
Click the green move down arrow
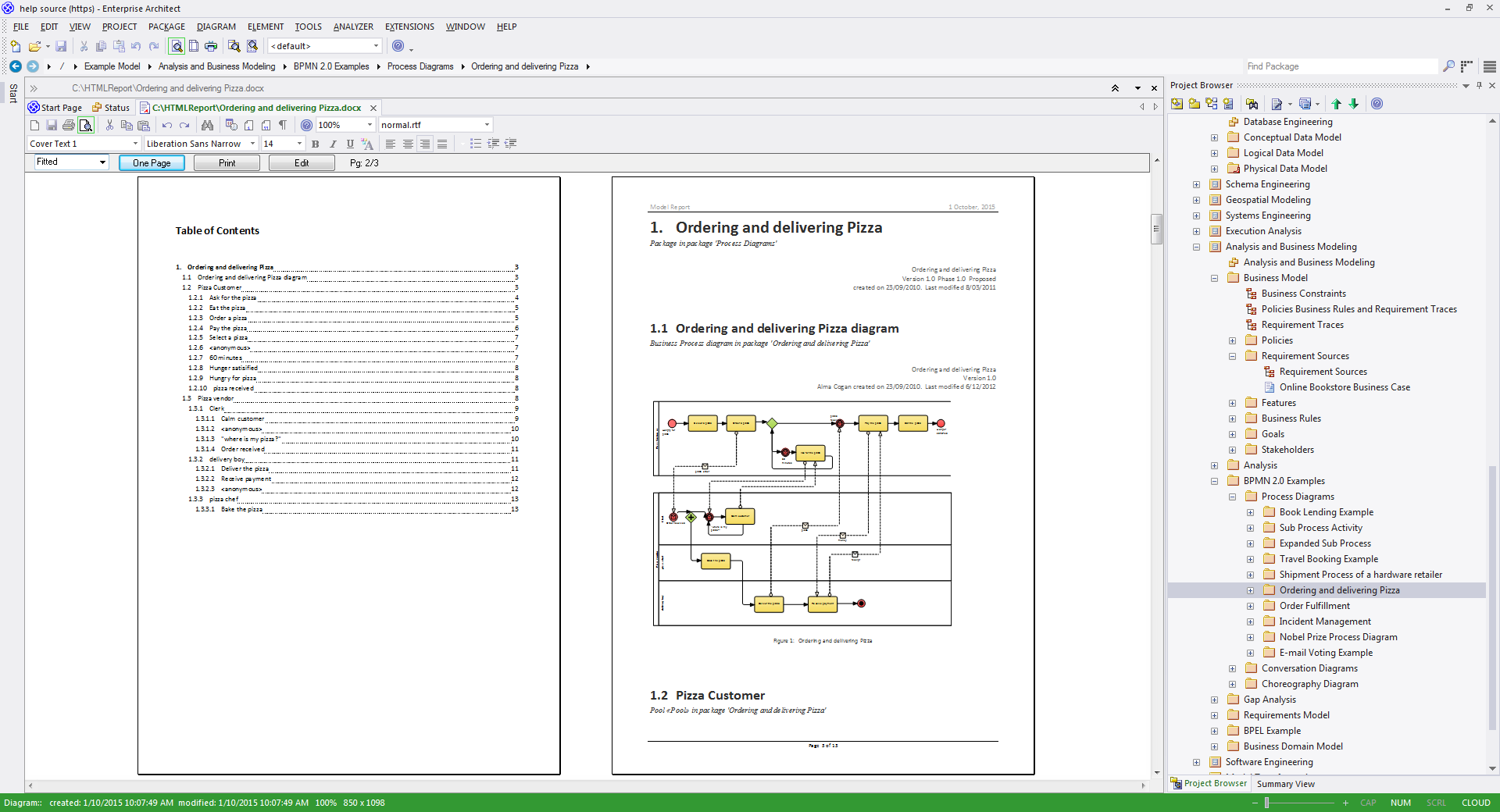pyautogui.click(x=1354, y=104)
